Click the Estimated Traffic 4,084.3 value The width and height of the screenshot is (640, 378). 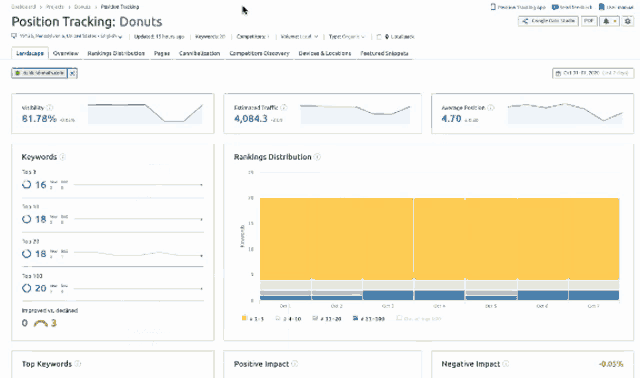[x=251, y=119]
